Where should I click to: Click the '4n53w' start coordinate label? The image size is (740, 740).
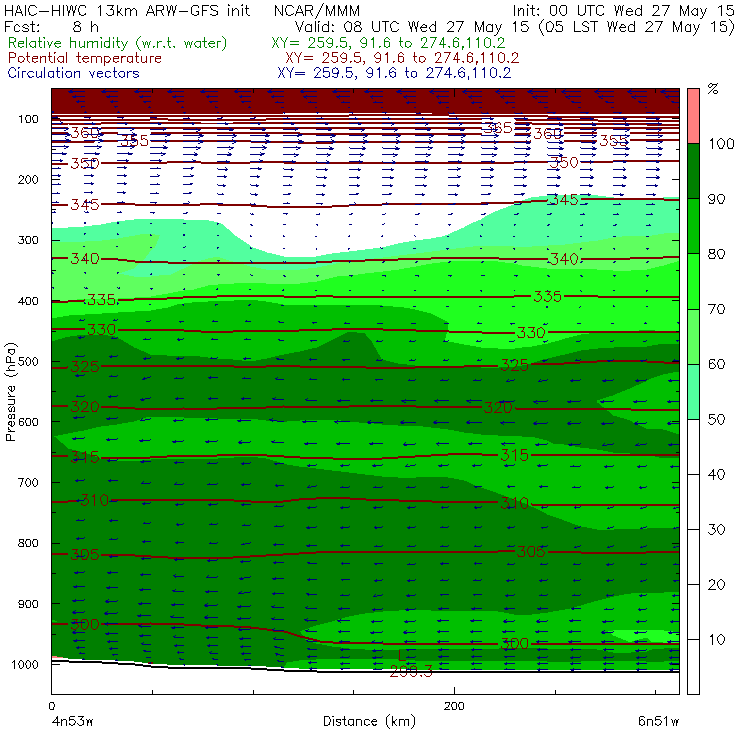coord(72,722)
